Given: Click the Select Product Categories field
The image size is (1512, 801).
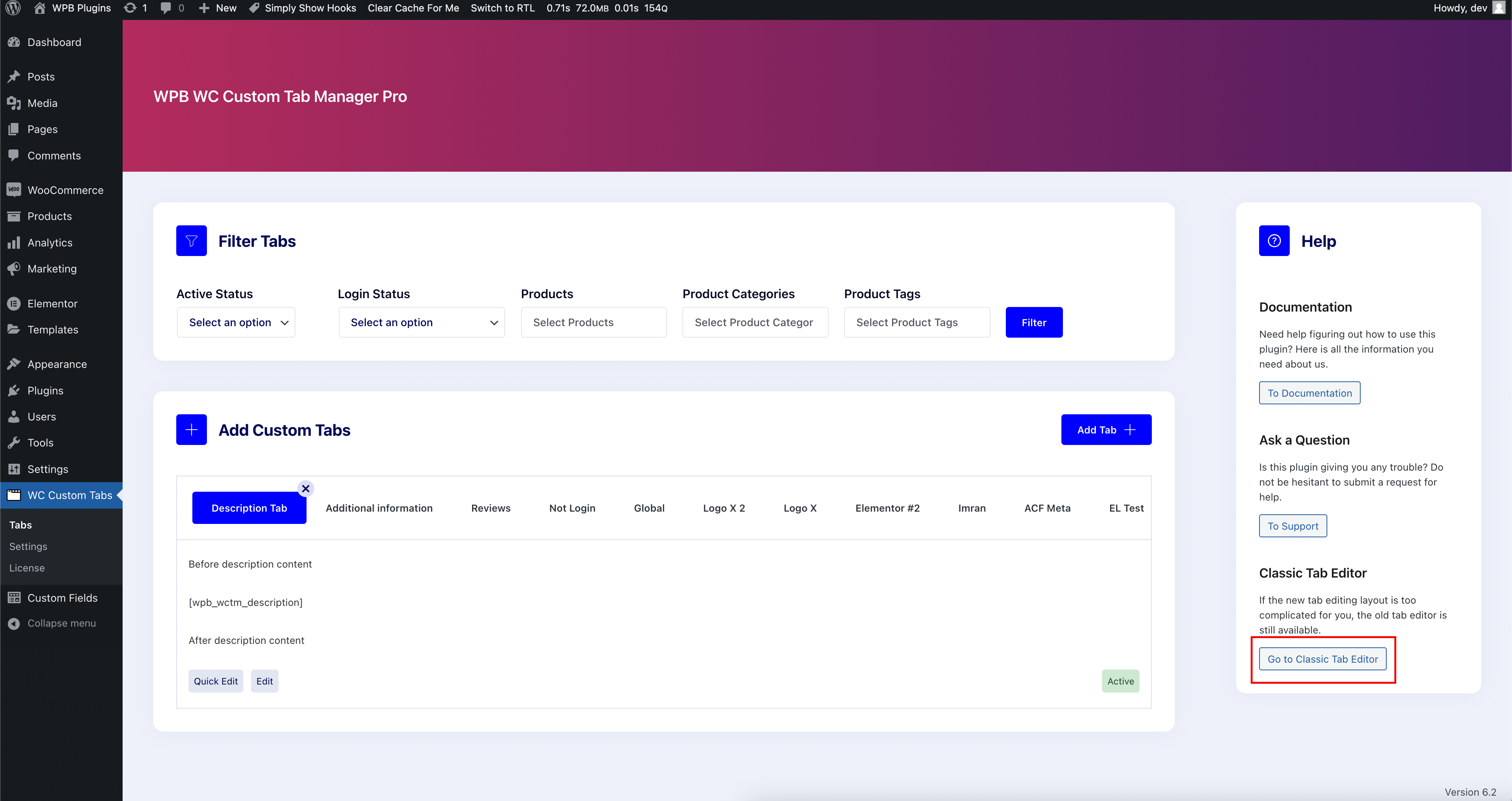Looking at the screenshot, I should [755, 322].
